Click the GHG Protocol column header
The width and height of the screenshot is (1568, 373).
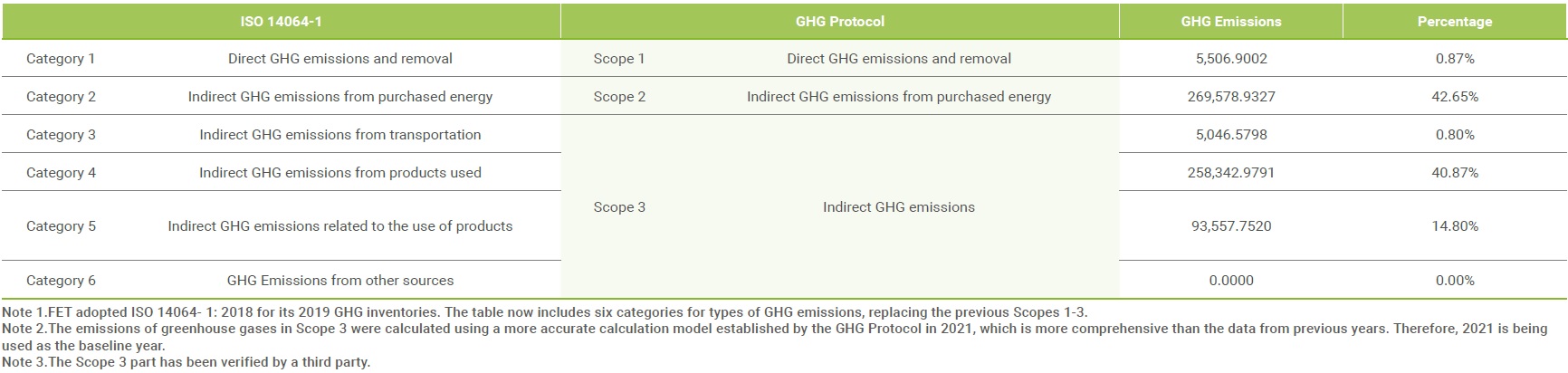839,21
